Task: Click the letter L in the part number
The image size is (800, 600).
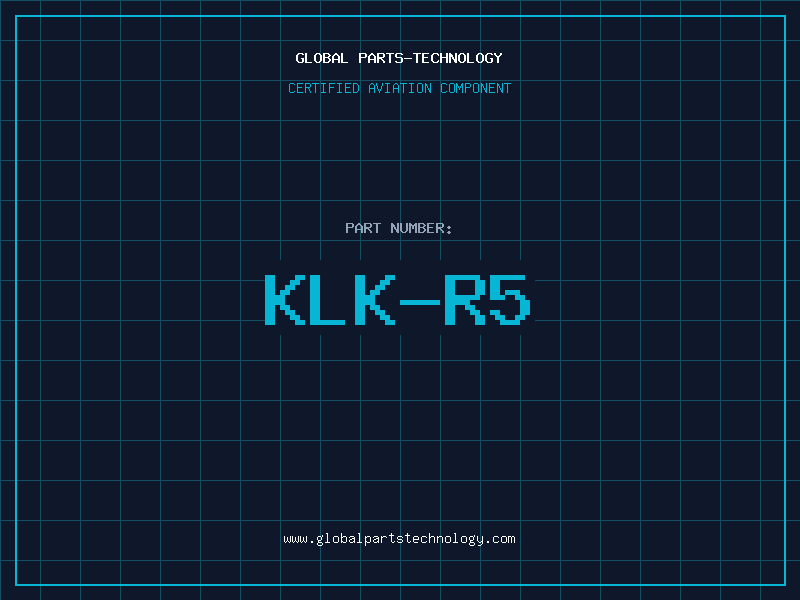Action: pyautogui.click(x=329, y=299)
